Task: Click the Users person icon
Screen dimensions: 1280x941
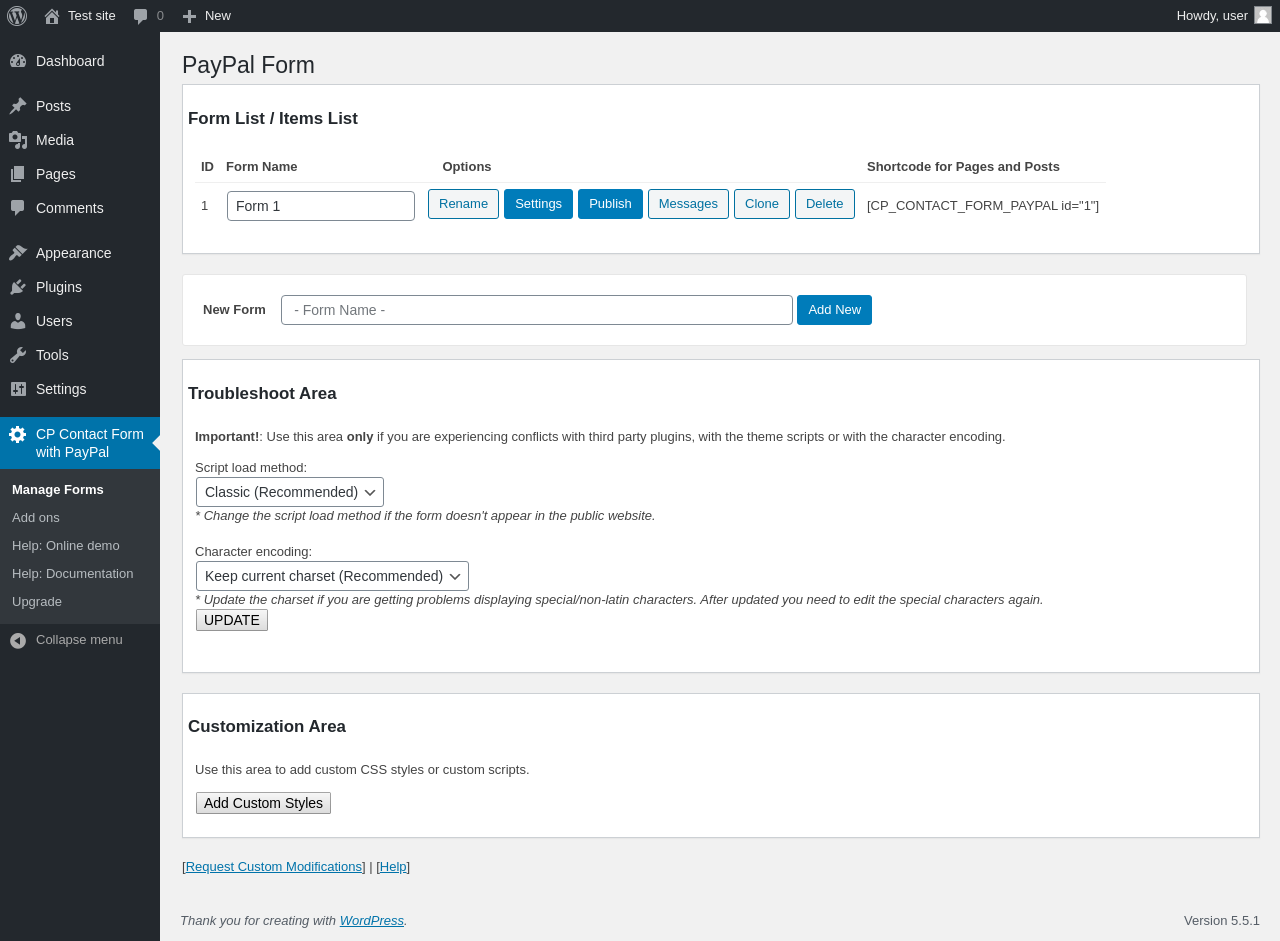Action: [18, 321]
